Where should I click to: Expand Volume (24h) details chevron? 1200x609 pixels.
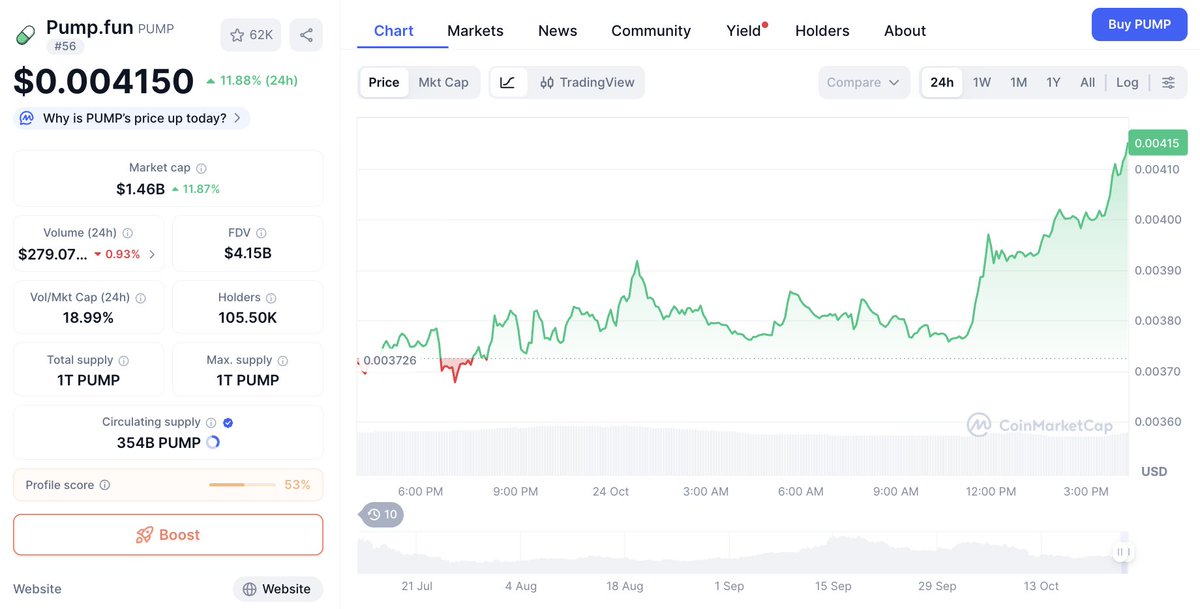click(x=152, y=254)
